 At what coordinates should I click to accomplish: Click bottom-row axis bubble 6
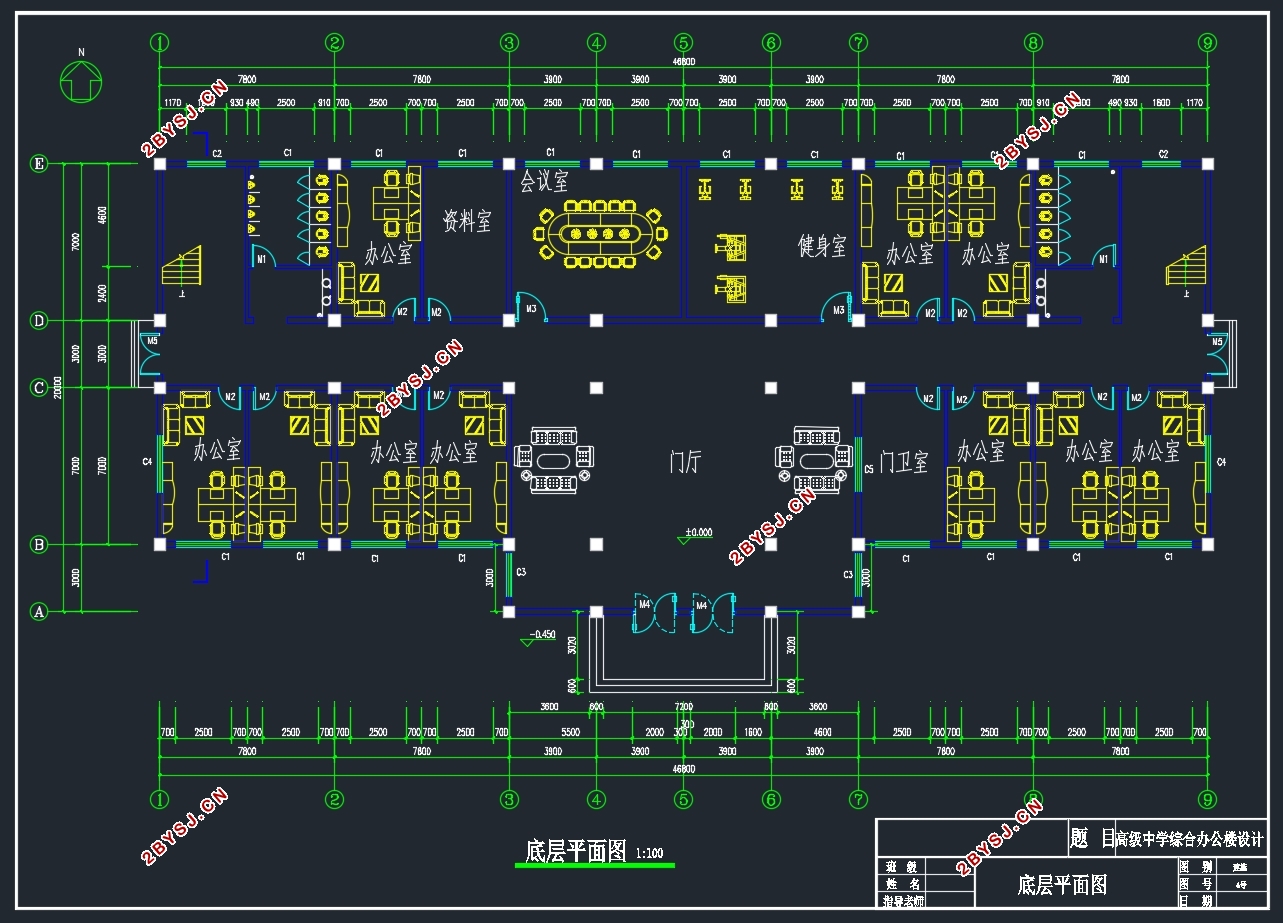coord(771,799)
